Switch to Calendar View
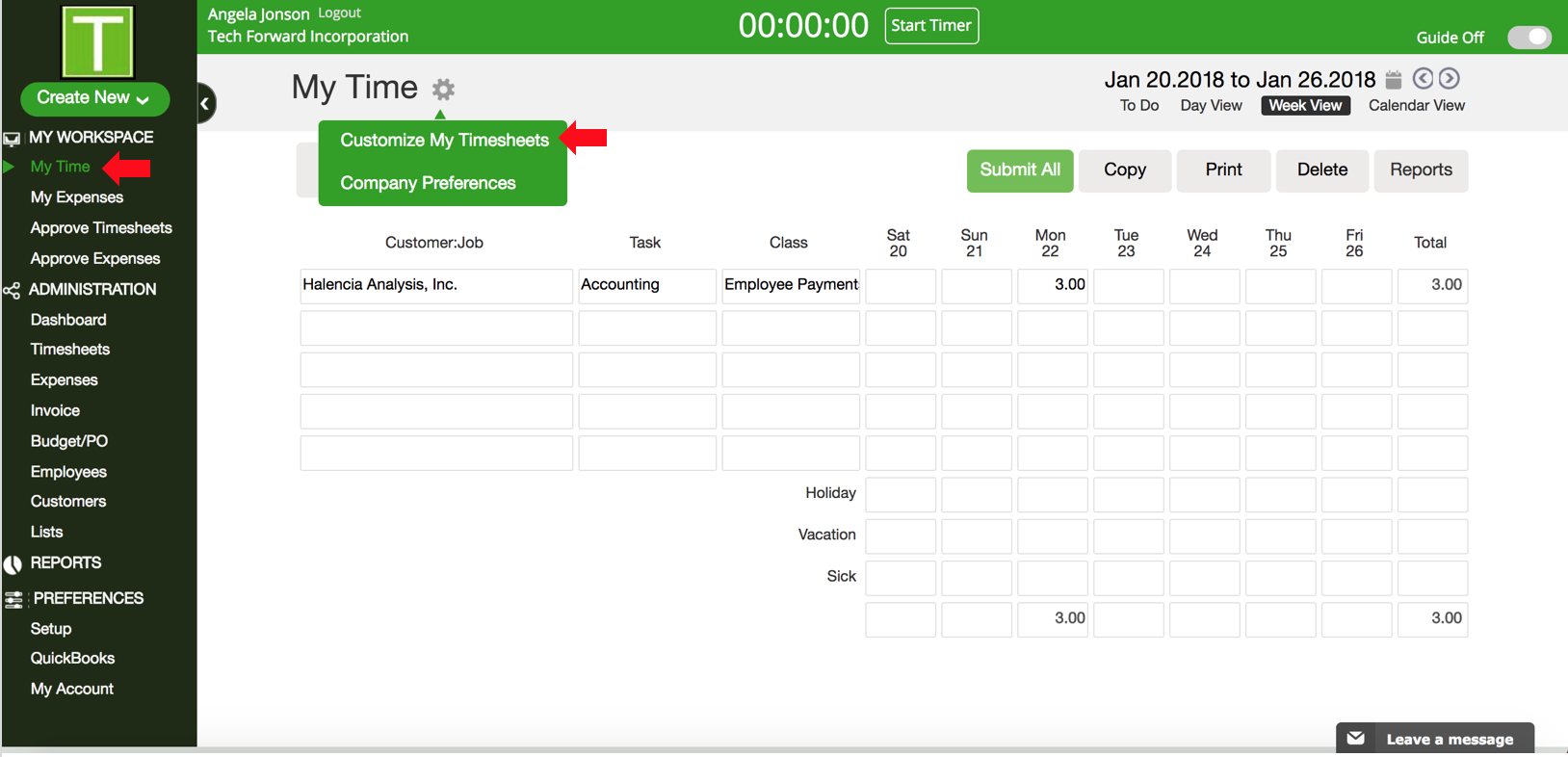Screen dimensions: 1568x757 click(x=1416, y=106)
